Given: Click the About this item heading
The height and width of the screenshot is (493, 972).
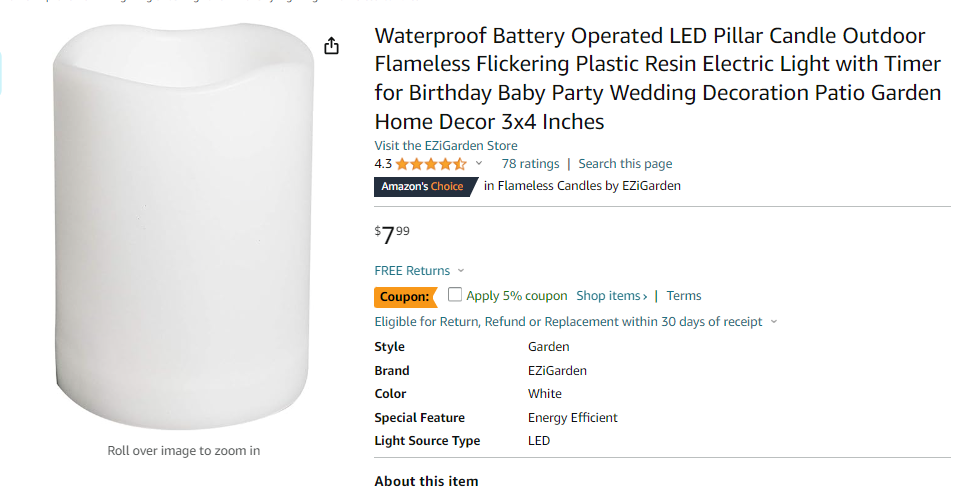Looking at the screenshot, I should (x=426, y=481).
